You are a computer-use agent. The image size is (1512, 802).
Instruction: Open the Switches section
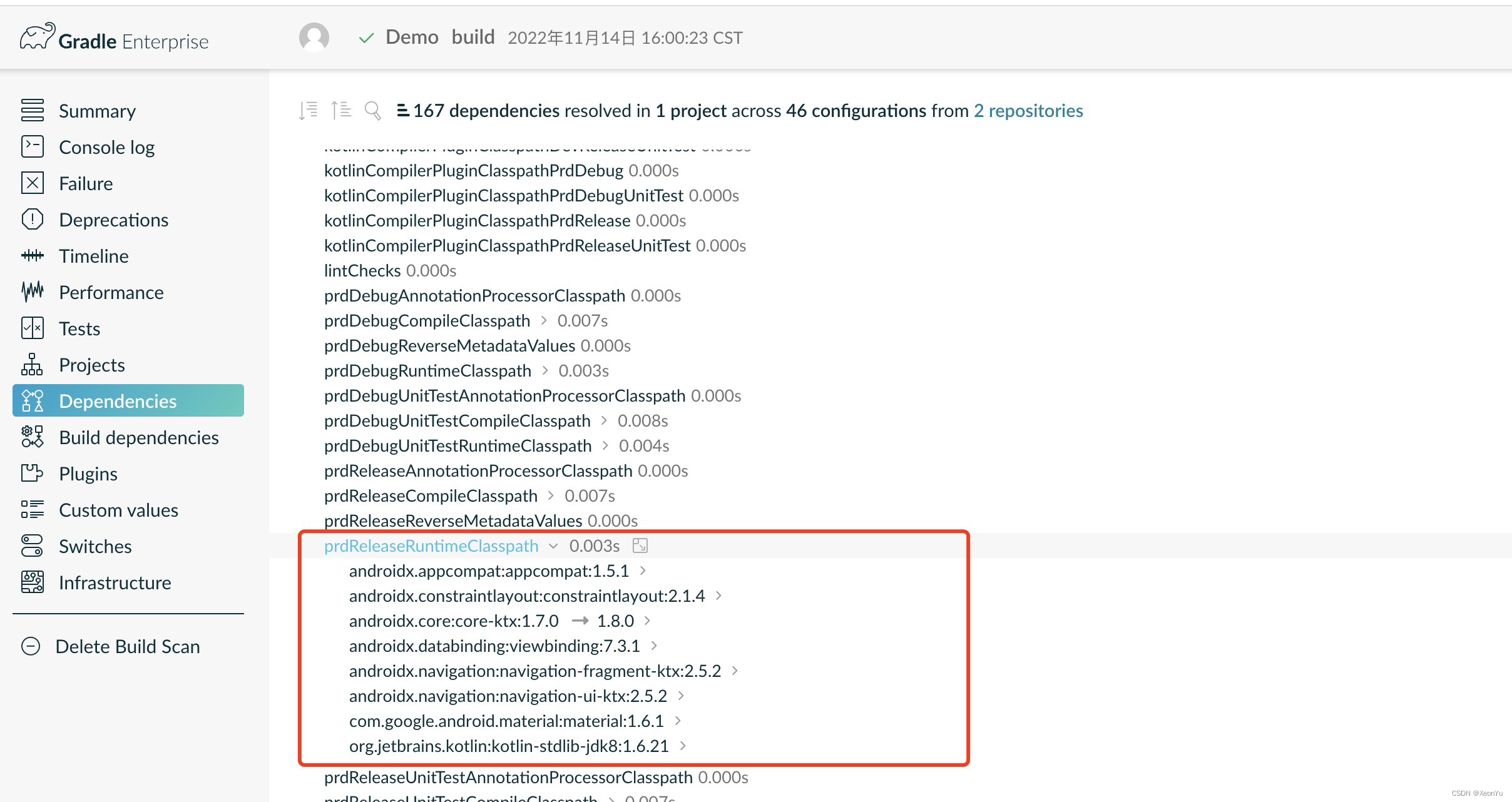point(95,546)
